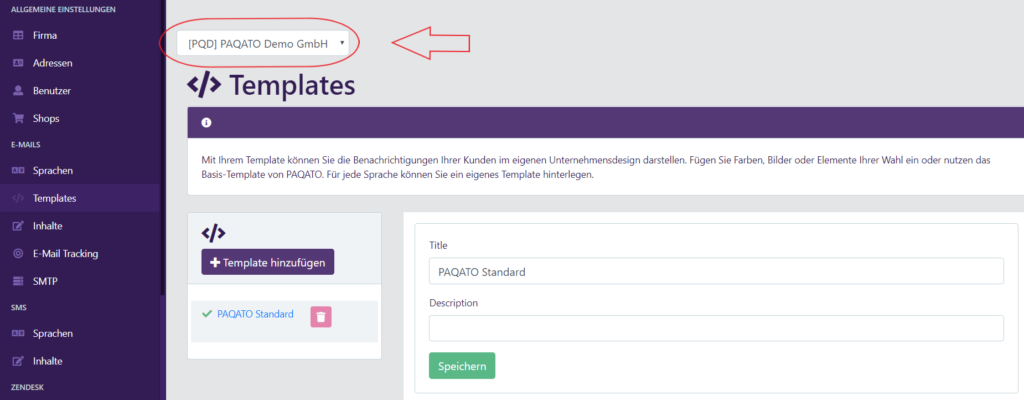Viewport: 1024px width, 400px height.
Task: Click the Title input field
Action: click(716, 271)
